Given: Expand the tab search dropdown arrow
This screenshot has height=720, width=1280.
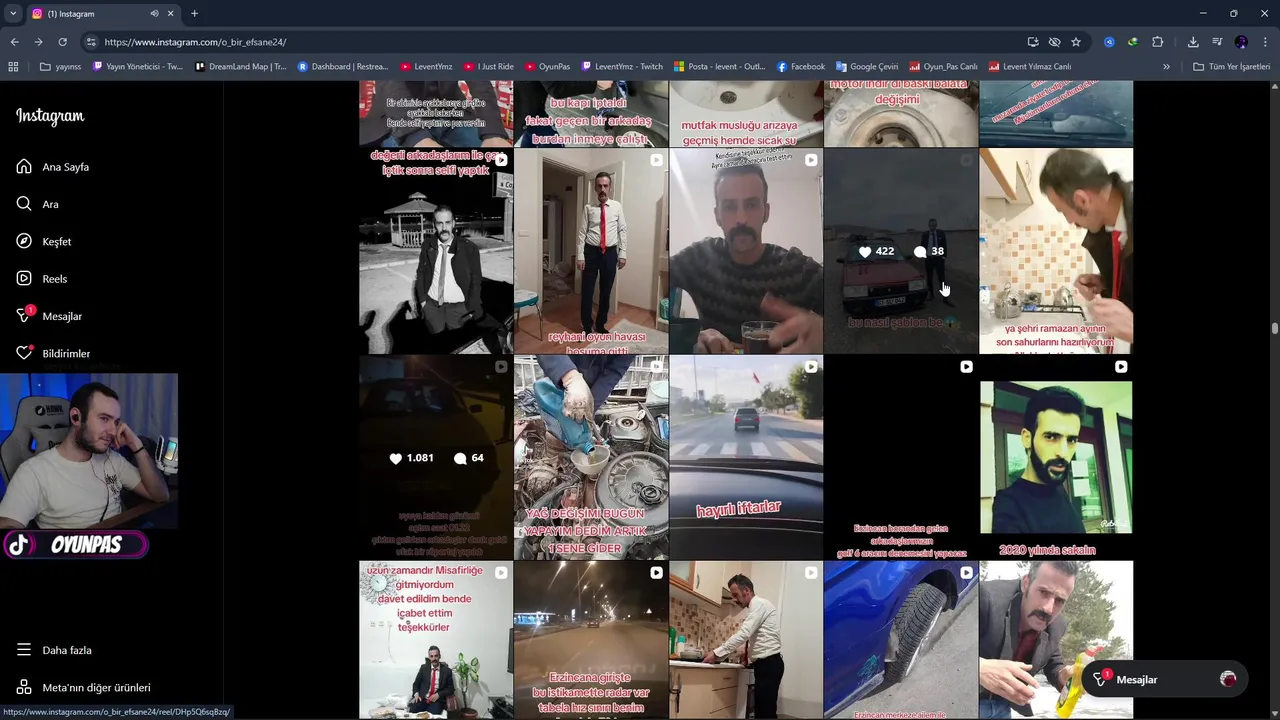Looking at the screenshot, I should point(13,14).
